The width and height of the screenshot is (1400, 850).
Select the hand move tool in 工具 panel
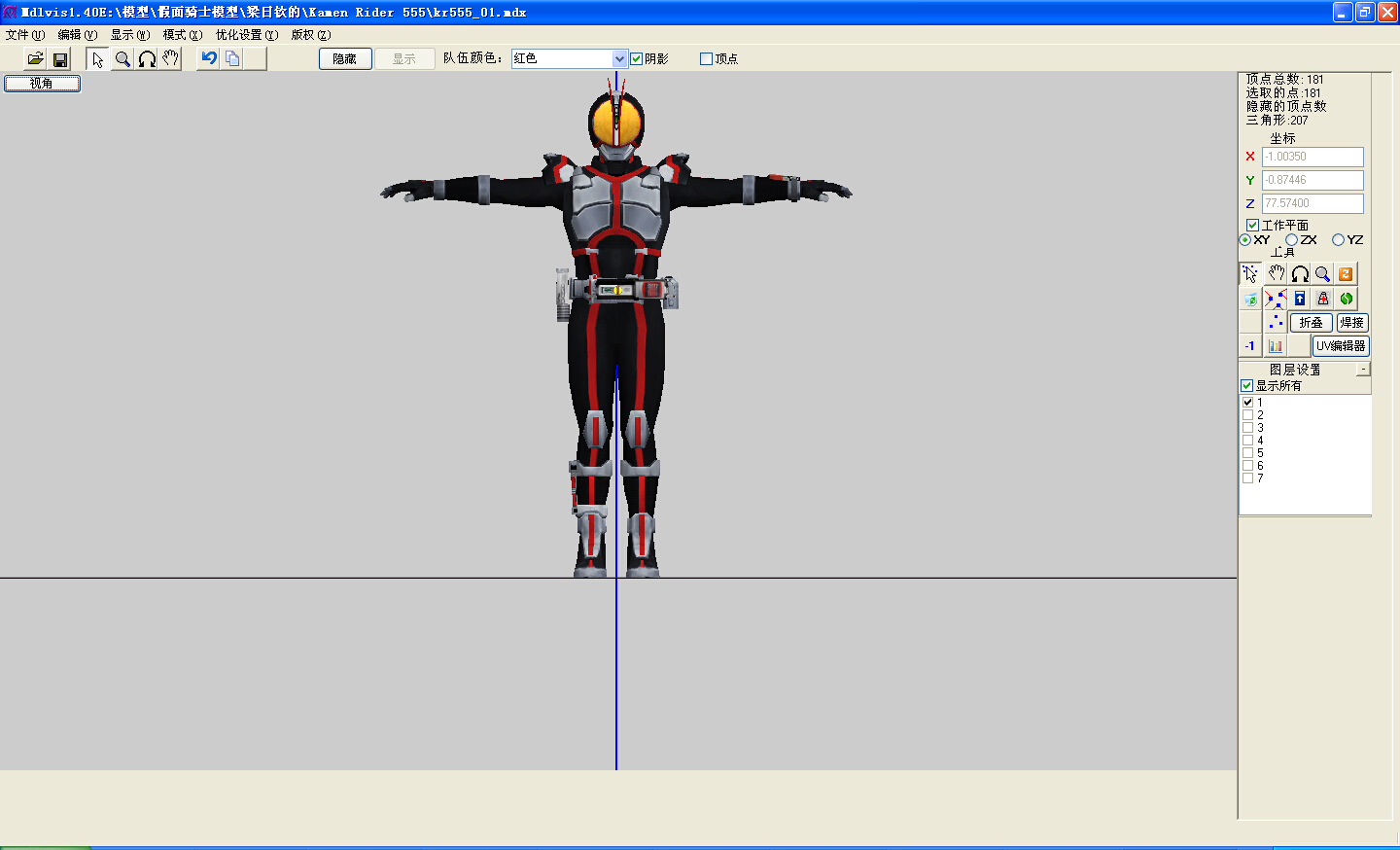coord(1276,274)
